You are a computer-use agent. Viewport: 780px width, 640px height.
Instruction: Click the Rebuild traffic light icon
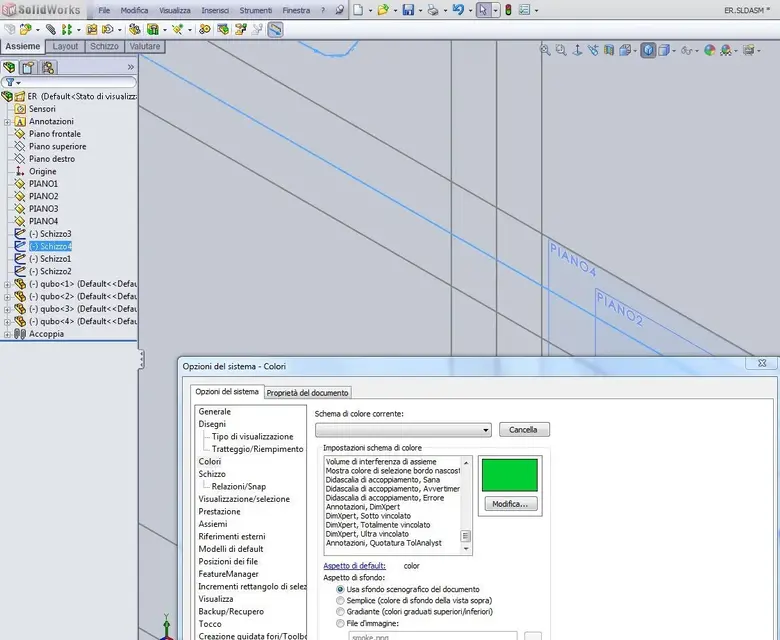pos(508,10)
